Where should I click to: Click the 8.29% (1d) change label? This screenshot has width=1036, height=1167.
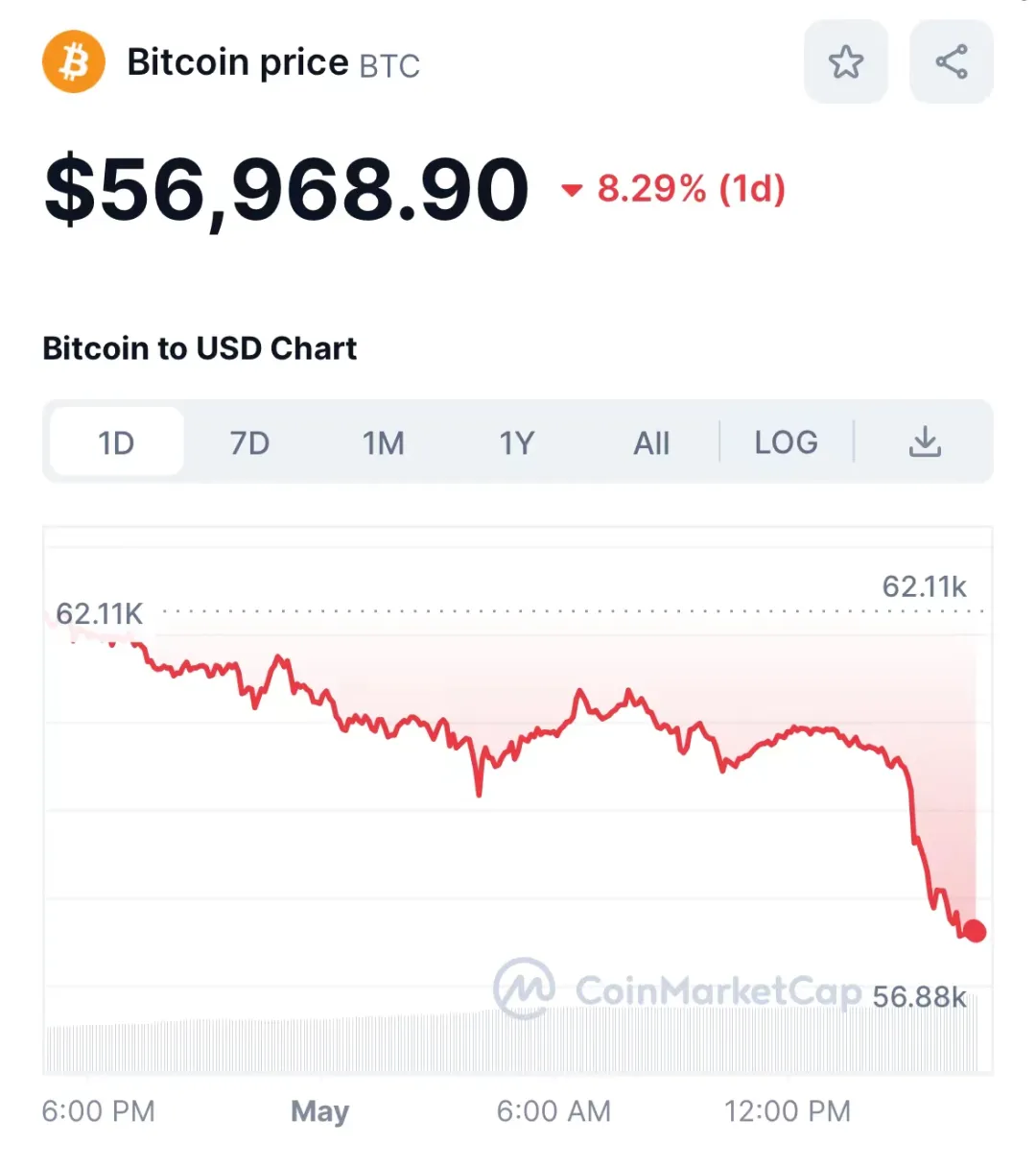coord(691,188)
